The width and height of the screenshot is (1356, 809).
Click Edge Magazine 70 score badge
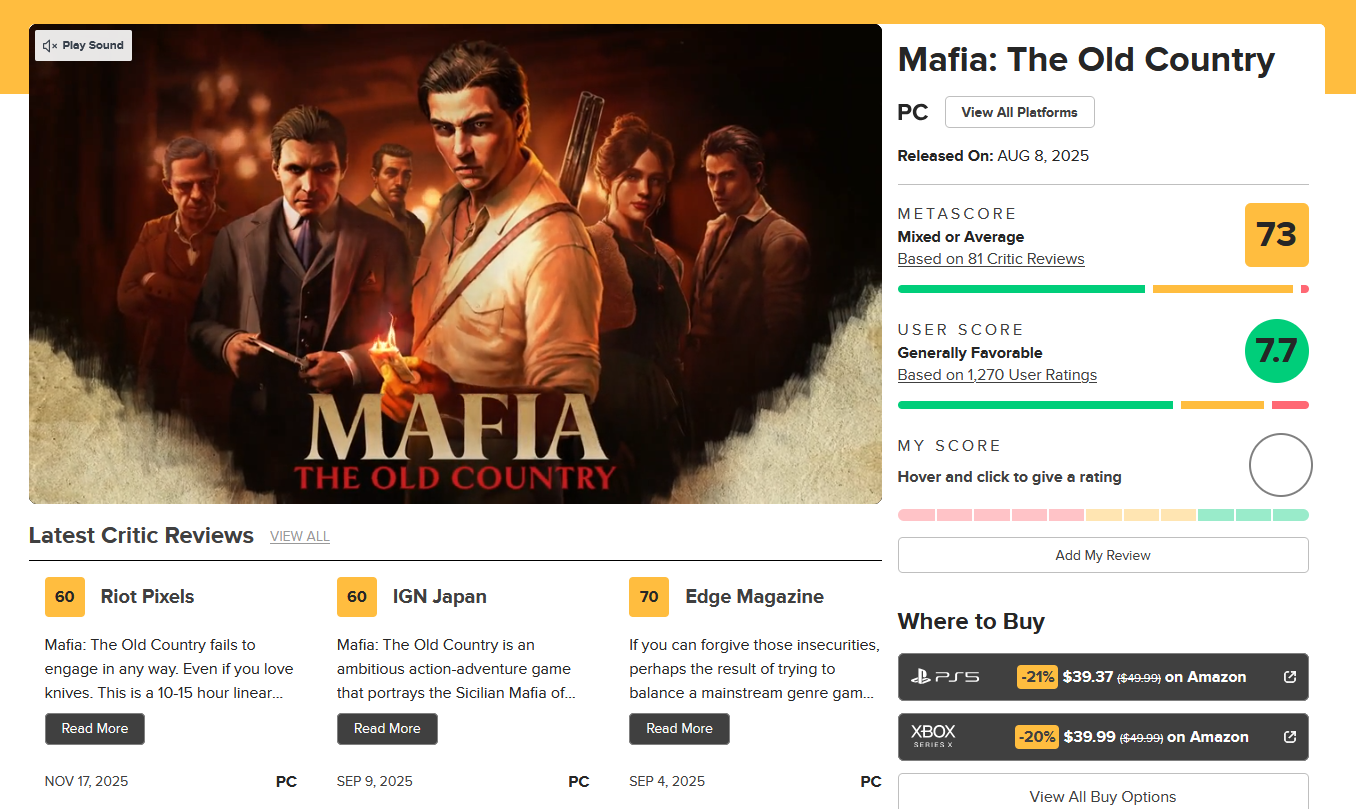[649, 597]
